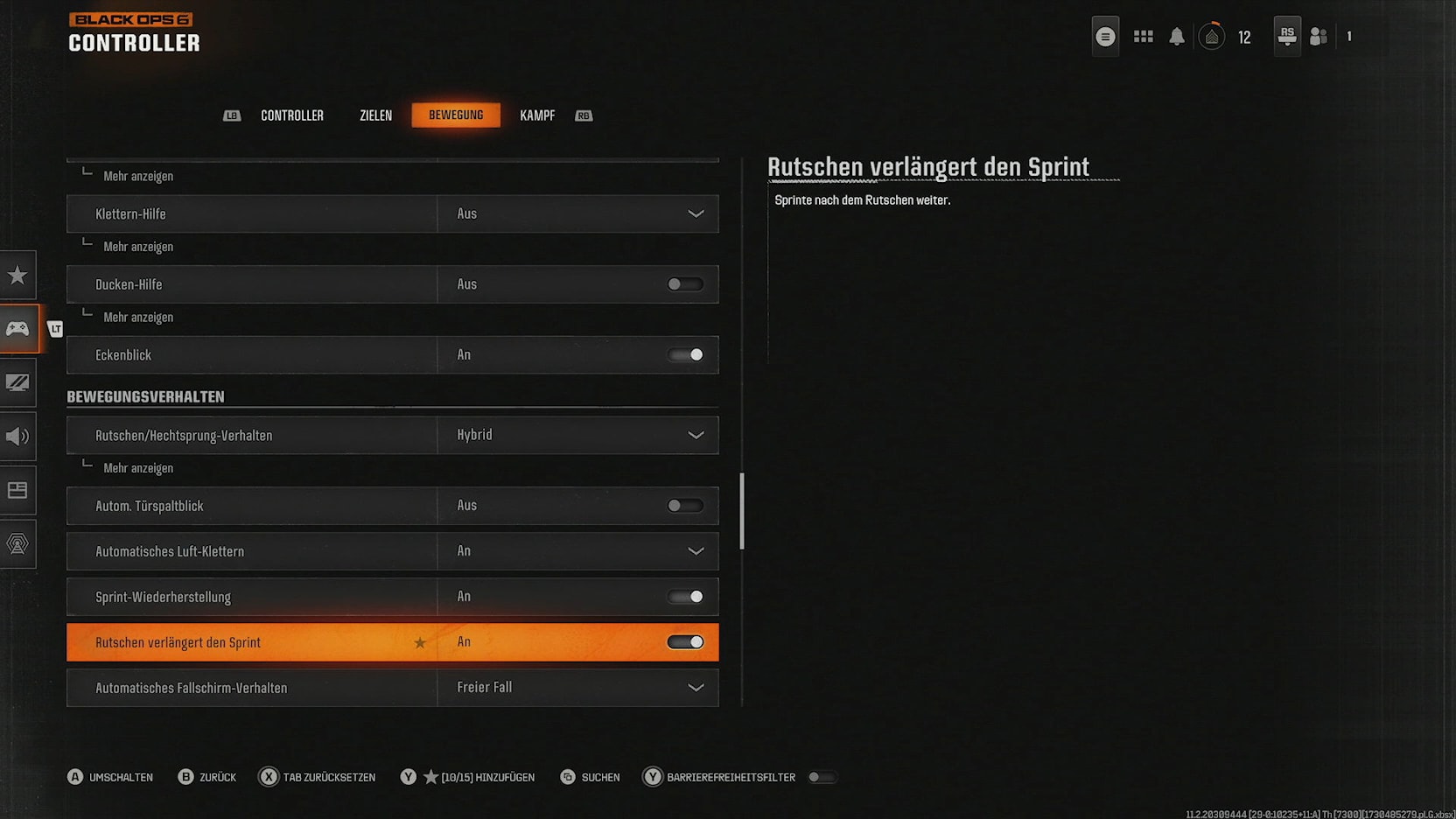Click the settings list scrollbar thumb
This screenshot has width=1456, height=819.
coord(742,512)
